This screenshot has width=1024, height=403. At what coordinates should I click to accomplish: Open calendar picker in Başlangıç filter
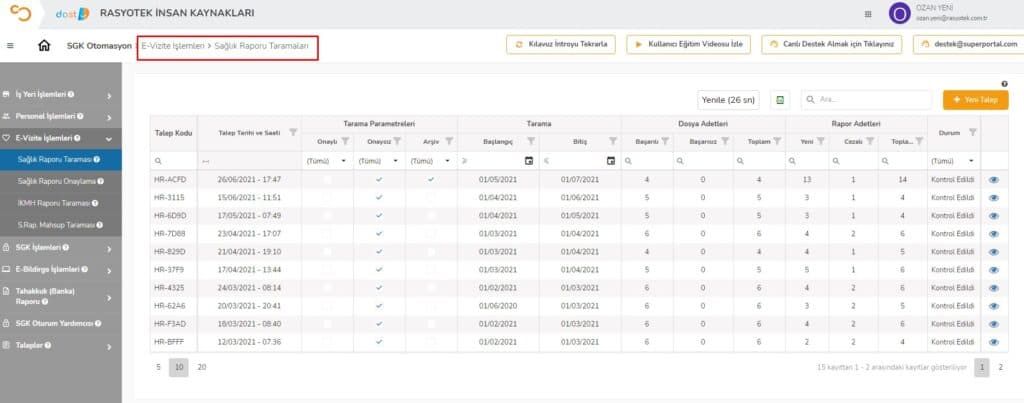pyautogui.click(x=528, y=160)
